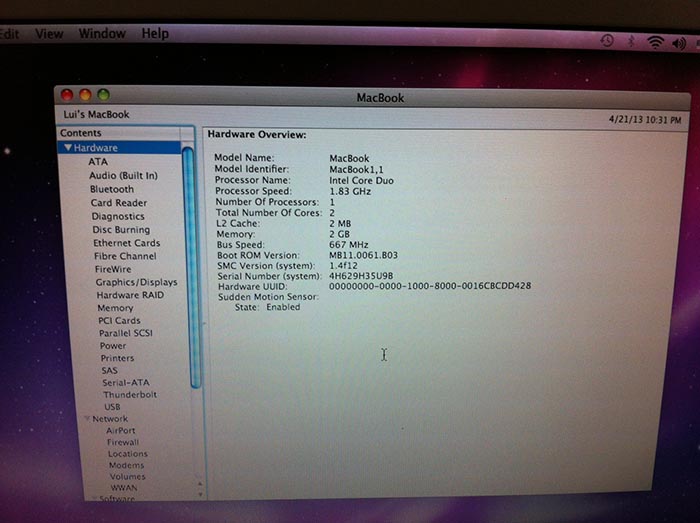The image size is (700, 523).
Task: Select SAS entry
Action: 109,370
